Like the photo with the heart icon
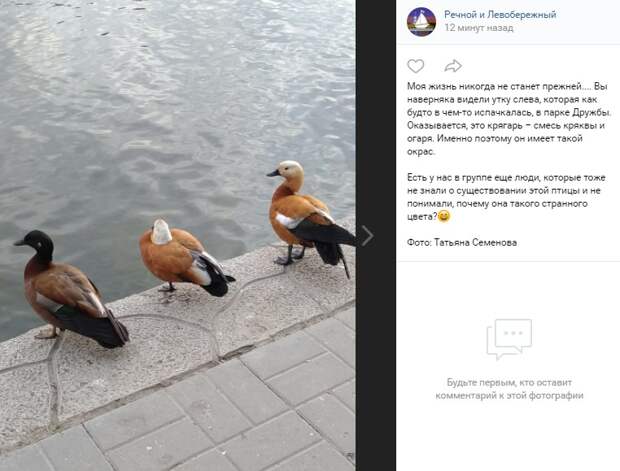This screenshot has width=620, height=471. click(416, 66)
